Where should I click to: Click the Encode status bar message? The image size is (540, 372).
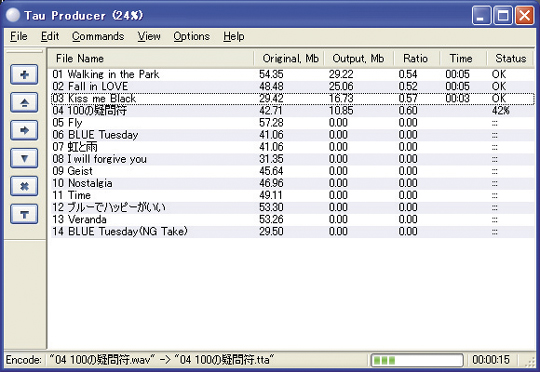tap(140, 360)
